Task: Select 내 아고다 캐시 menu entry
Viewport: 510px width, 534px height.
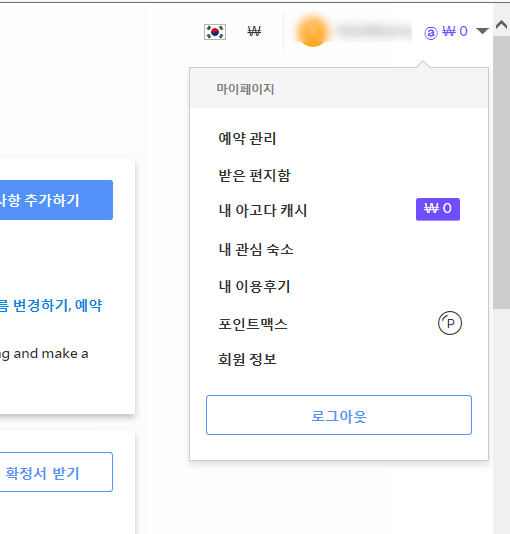Action: [263, 210]
